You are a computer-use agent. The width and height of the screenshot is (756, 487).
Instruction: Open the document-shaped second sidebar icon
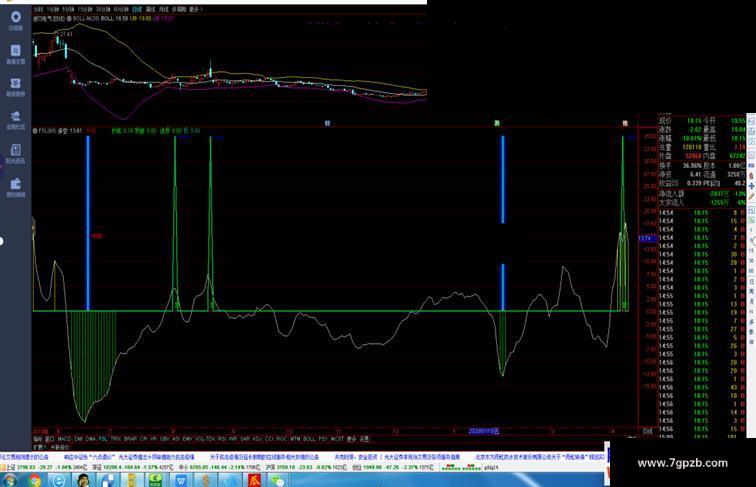pos(15,51)
